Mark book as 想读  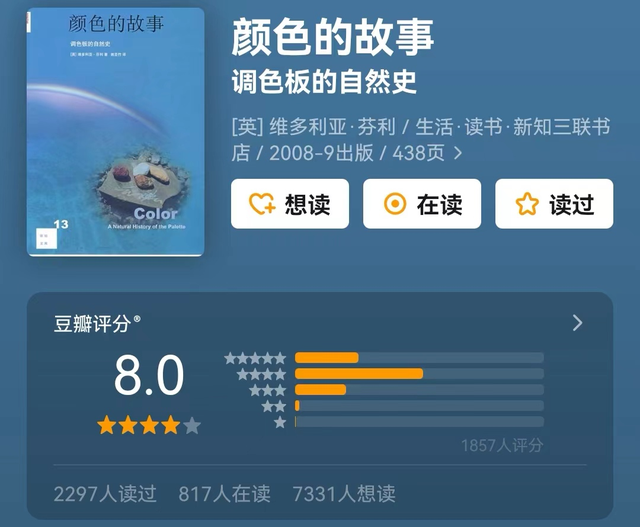[290, 204]
